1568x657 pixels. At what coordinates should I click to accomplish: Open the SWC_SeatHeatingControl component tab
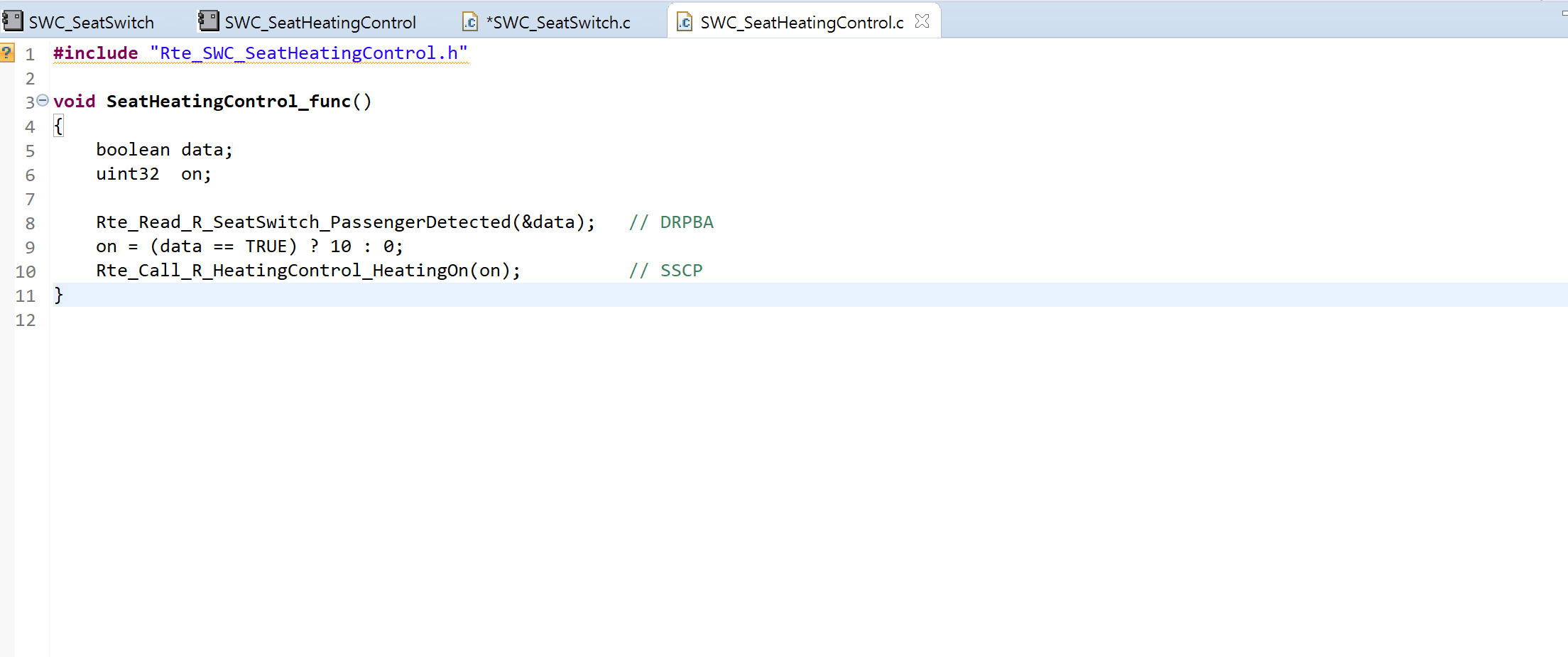click(x=320, y=23)
